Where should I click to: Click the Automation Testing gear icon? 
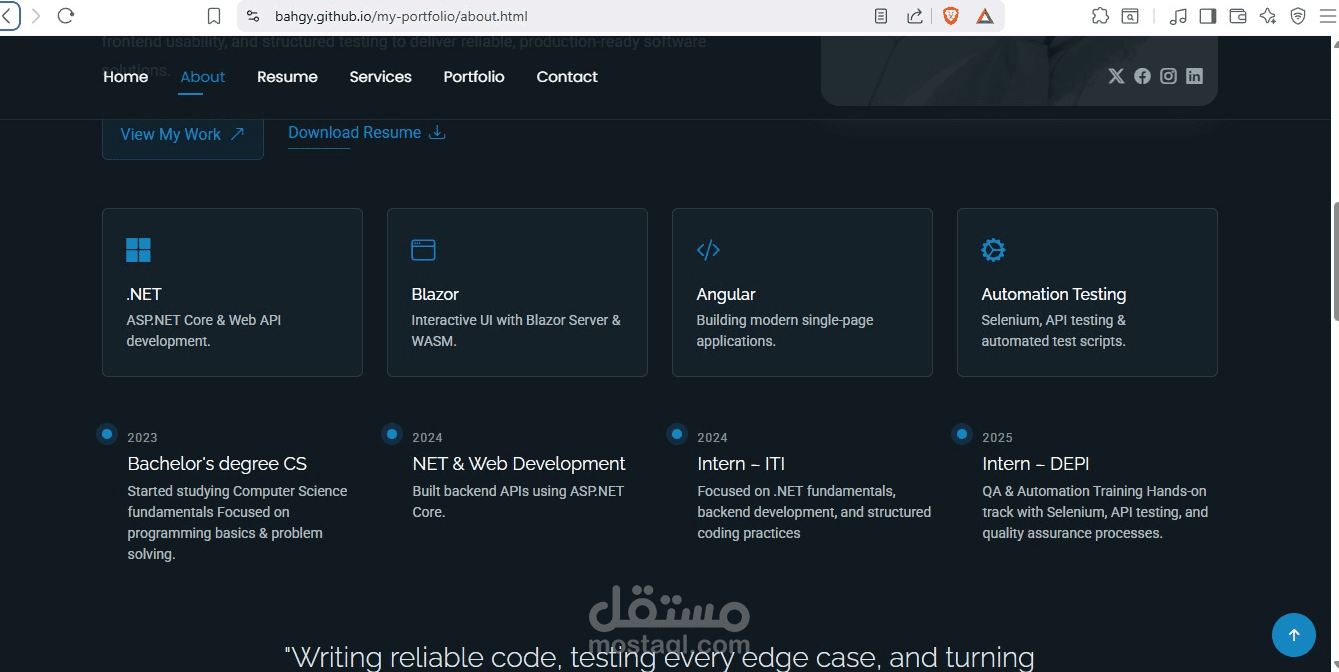click(x=993, y=250)
